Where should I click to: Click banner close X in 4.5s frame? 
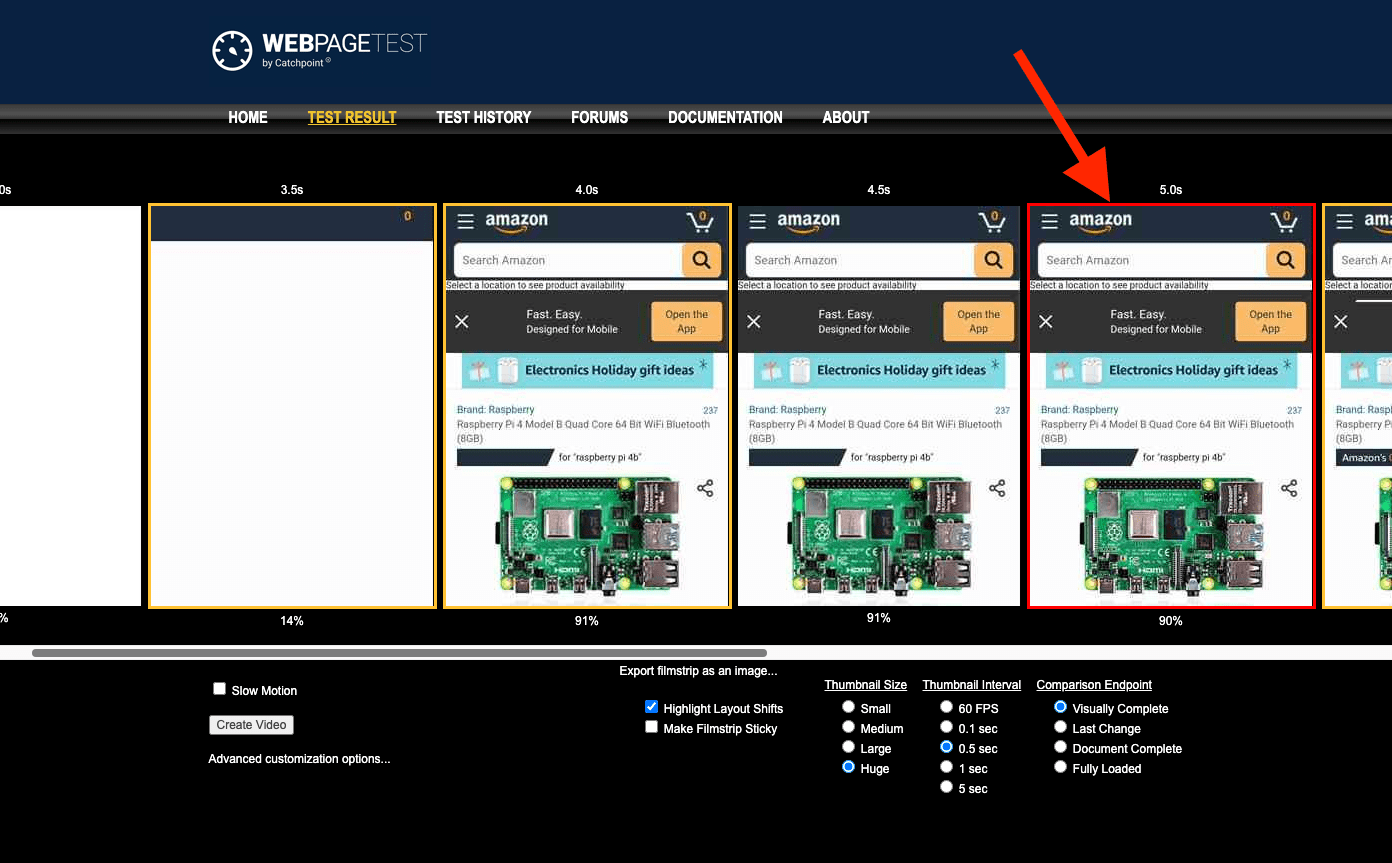754,321
